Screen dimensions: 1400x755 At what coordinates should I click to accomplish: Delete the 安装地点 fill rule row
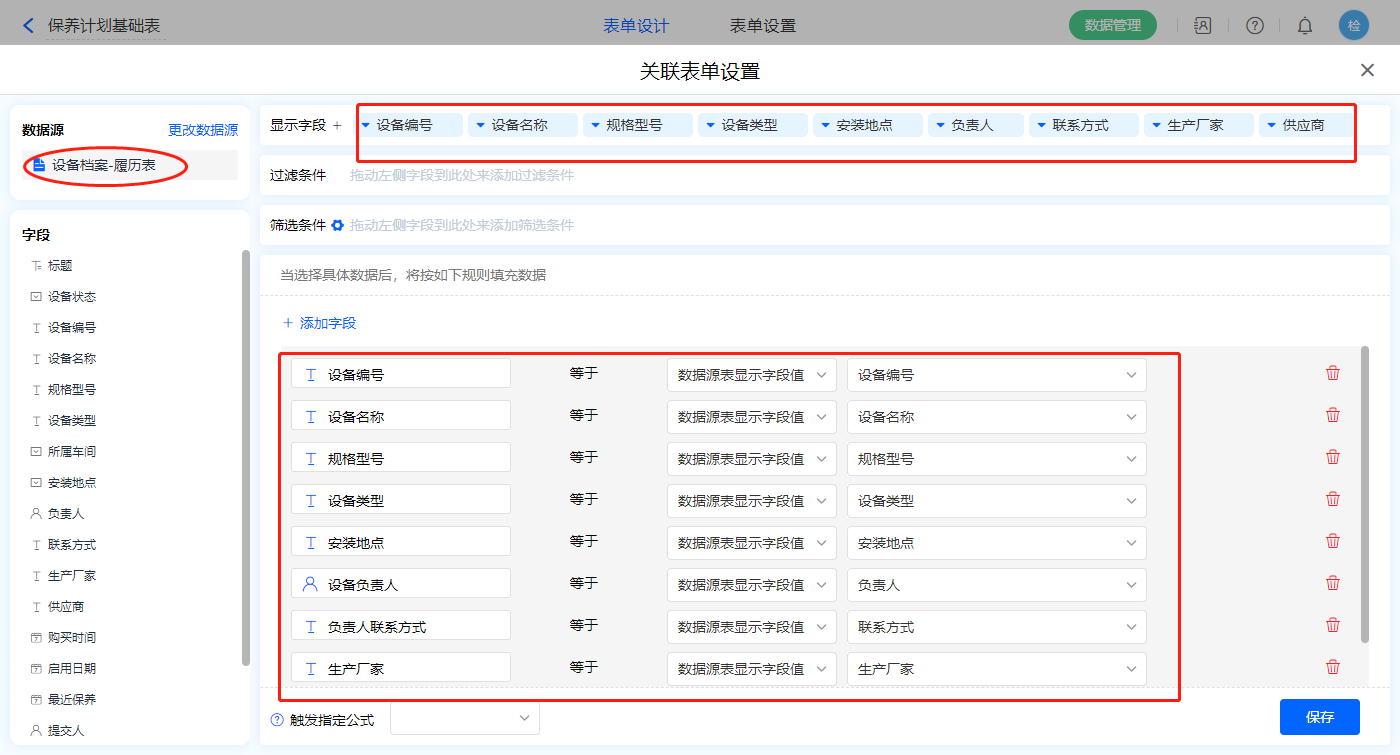pyautogui.click(x=1332, y=542)
